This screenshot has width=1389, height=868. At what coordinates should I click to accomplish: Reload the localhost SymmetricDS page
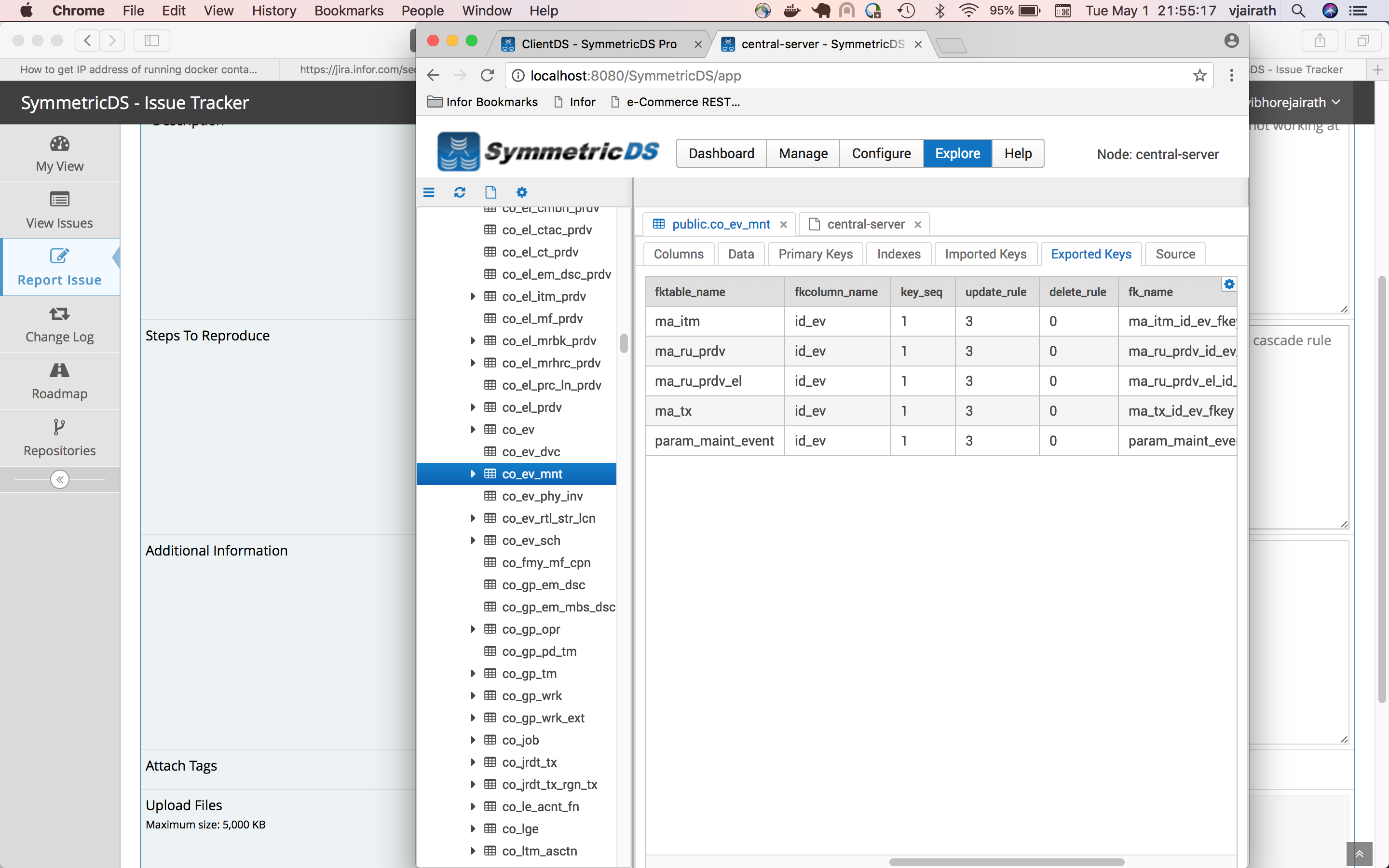pos(487,75)
